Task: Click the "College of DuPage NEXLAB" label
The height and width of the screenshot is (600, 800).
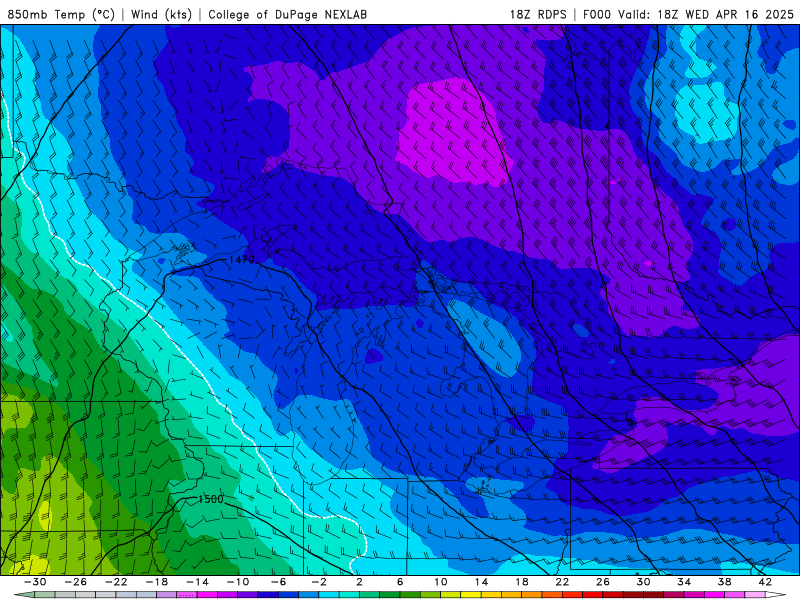Action: point(287,14)
